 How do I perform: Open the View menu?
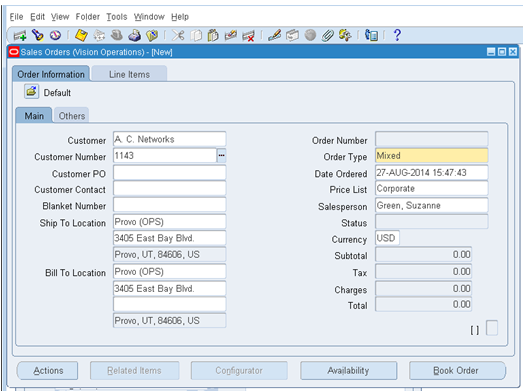(60, 17)
